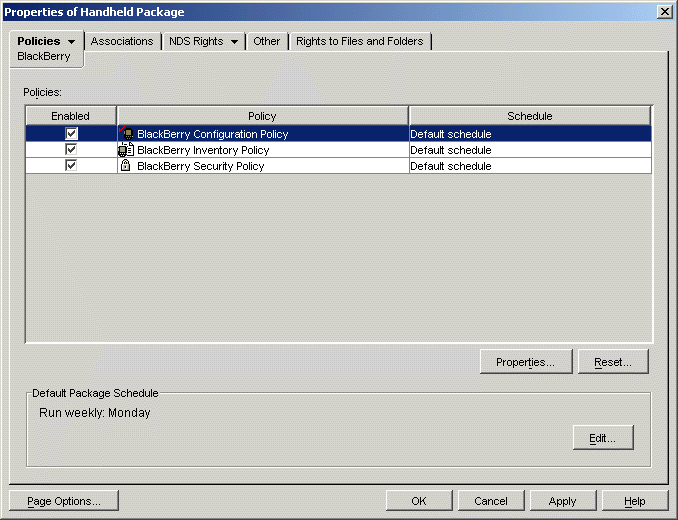Disable the BlackBerry Security Policy checkbox
This screenshot has height=520, width=678.
tap(71, 165)
